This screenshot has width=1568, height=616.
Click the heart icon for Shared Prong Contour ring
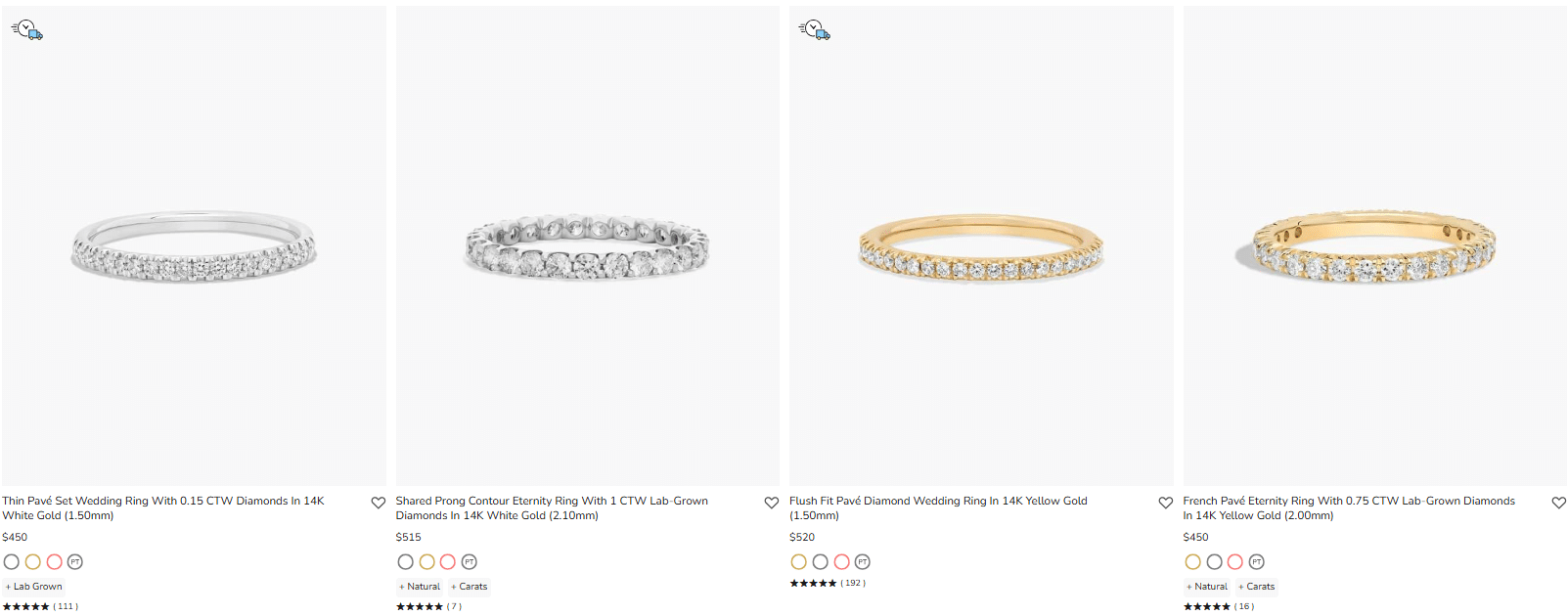point(772,502)
